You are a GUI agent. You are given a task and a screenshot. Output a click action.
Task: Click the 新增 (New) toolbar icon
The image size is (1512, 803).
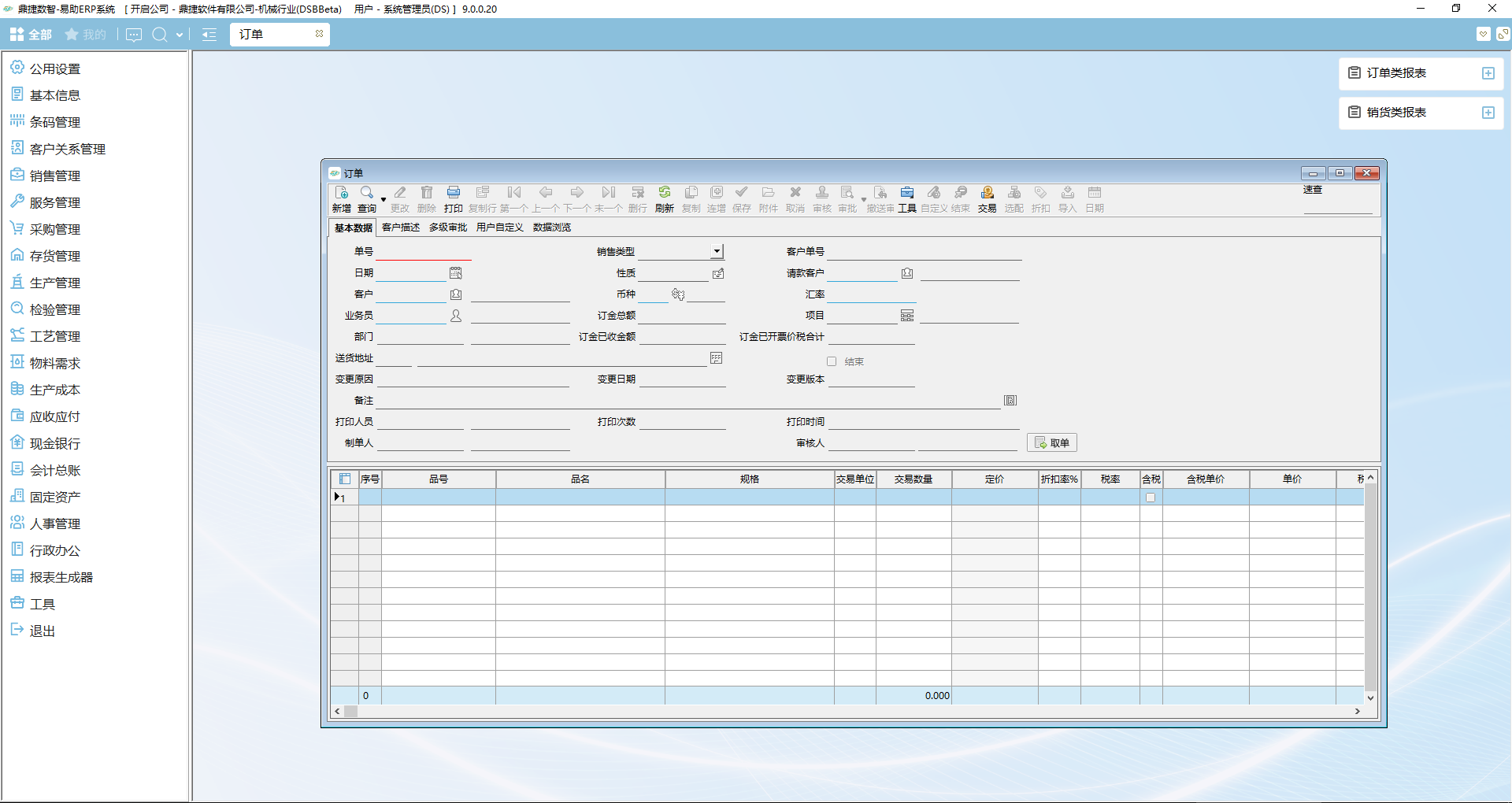click(x=341, y=193)
